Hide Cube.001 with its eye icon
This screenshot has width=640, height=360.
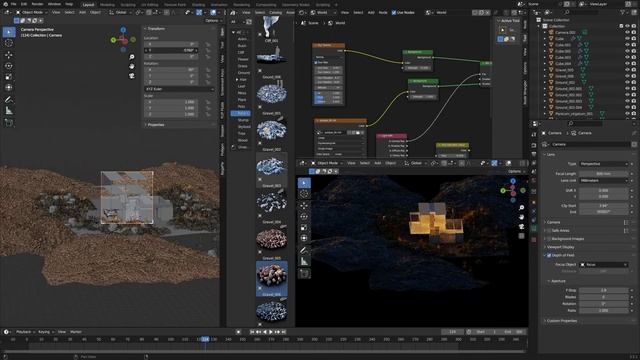[627, 45]
